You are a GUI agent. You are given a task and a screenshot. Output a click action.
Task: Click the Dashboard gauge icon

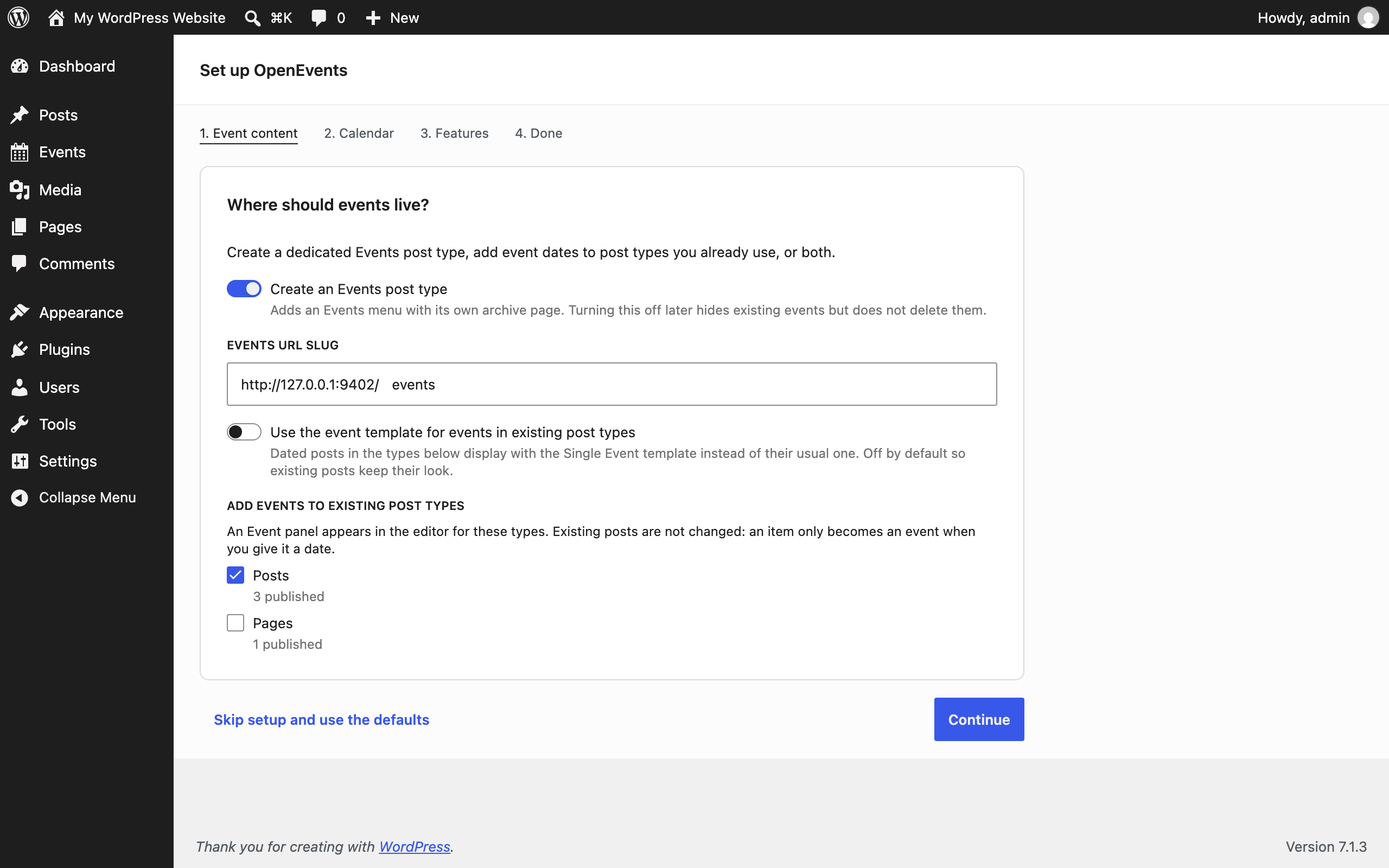(20, 66)
